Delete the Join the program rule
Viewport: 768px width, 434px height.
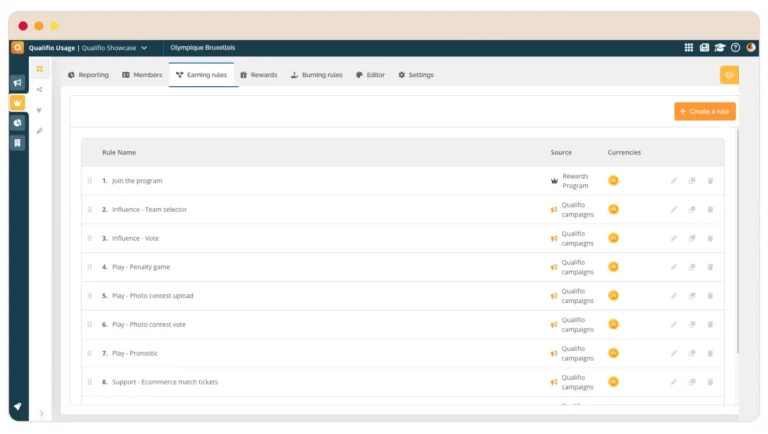710,181
